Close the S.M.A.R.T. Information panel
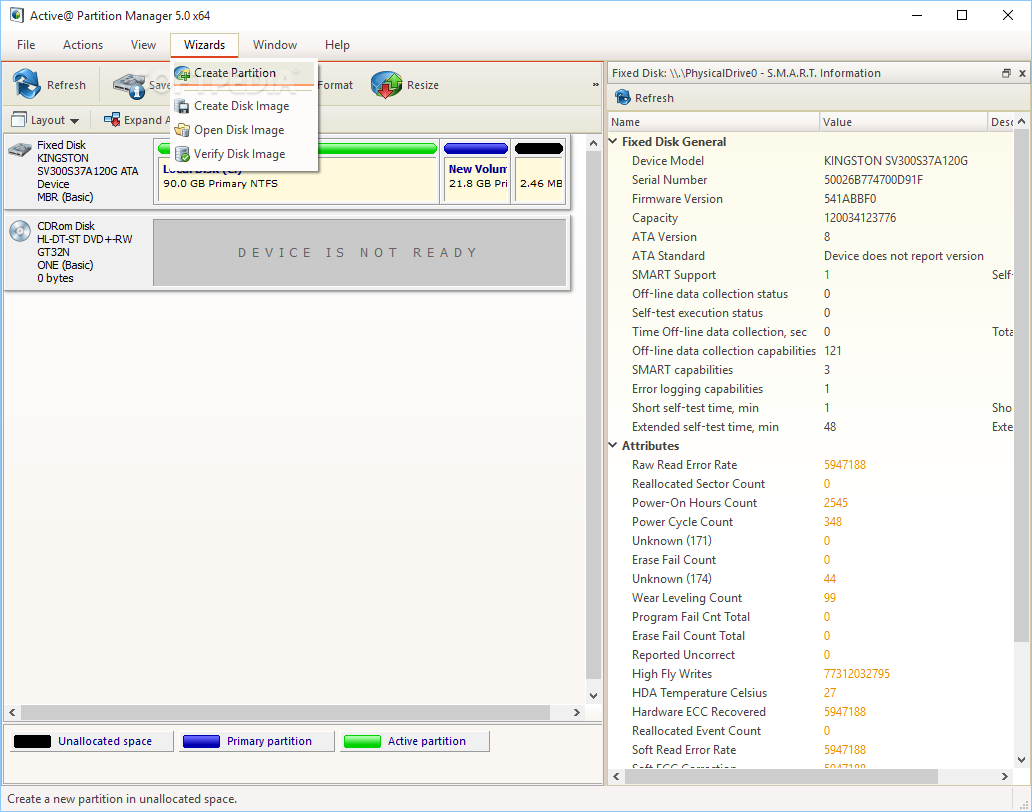The width and height of the screenshot is (1032, 812). [x=1022, y=73]
